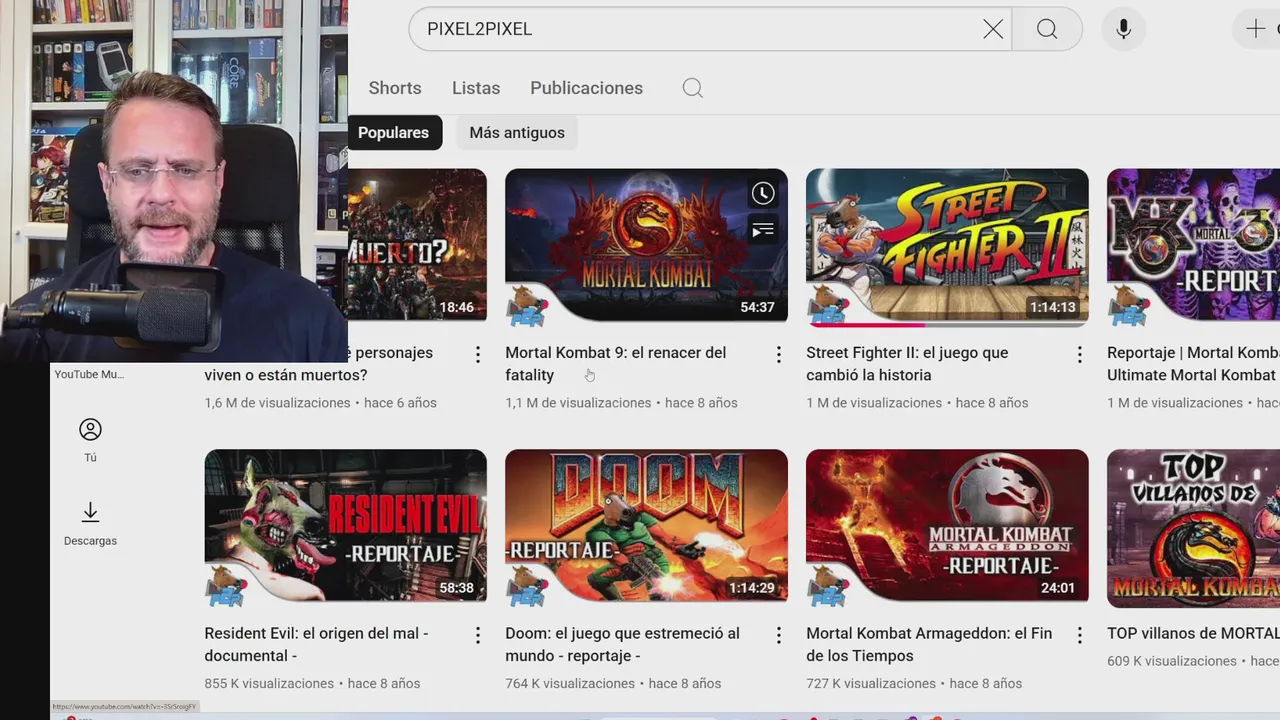Open the Publicaciones tab
The image size is (1280, 720).
coord(586,88)
